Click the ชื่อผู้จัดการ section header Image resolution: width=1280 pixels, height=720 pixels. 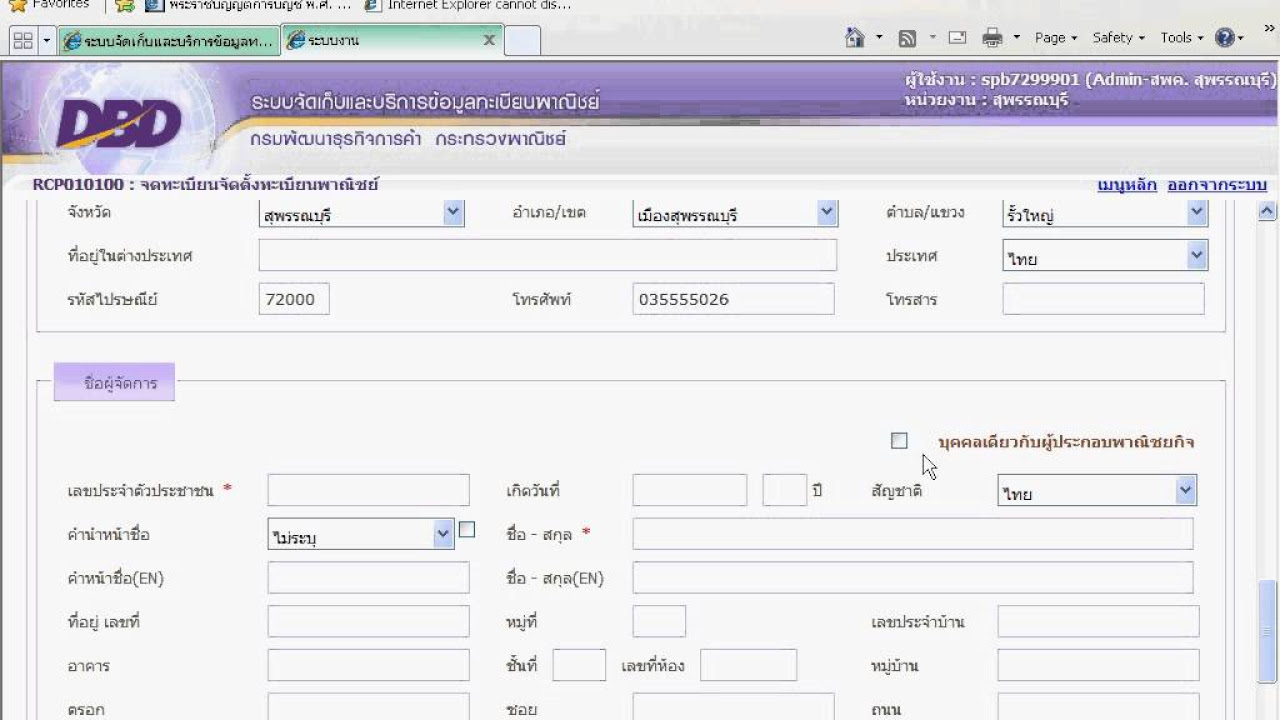click(114, 382)
